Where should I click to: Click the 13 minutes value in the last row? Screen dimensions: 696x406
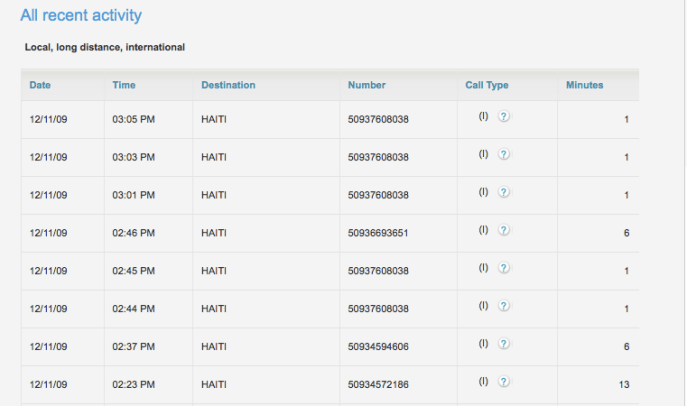click(x=624, y=385)
